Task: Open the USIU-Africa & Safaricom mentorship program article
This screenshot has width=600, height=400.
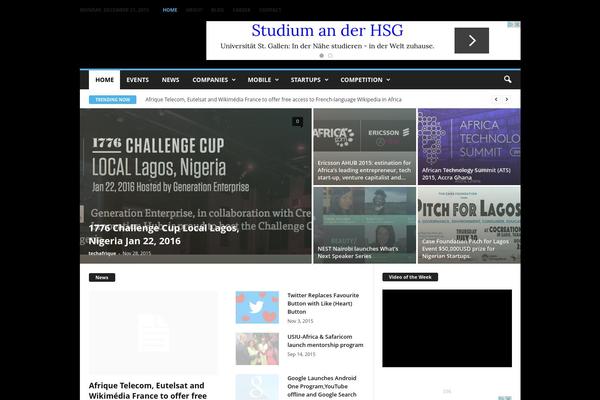Action: coord(325,341)
